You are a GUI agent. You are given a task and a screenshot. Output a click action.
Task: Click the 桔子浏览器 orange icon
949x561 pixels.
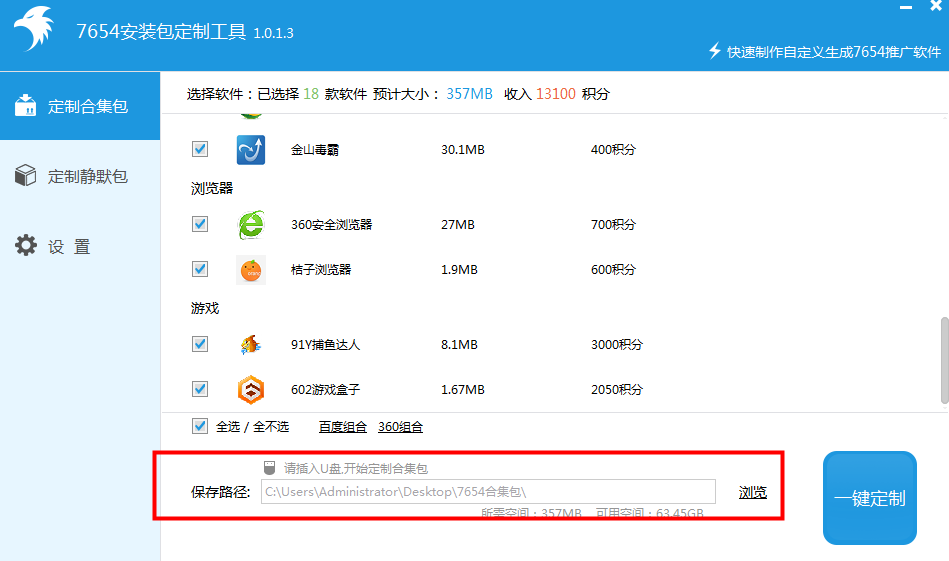click(250, 270)
